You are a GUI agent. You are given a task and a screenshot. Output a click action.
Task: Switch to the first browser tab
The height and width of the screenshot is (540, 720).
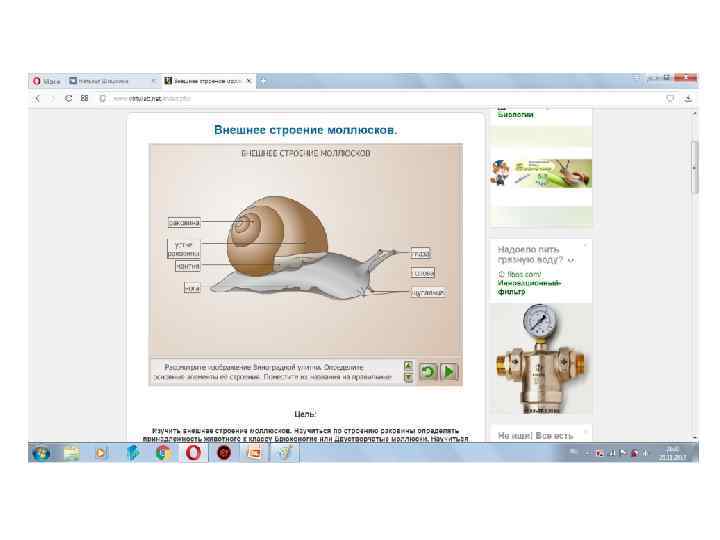click(x=112, y=81)
